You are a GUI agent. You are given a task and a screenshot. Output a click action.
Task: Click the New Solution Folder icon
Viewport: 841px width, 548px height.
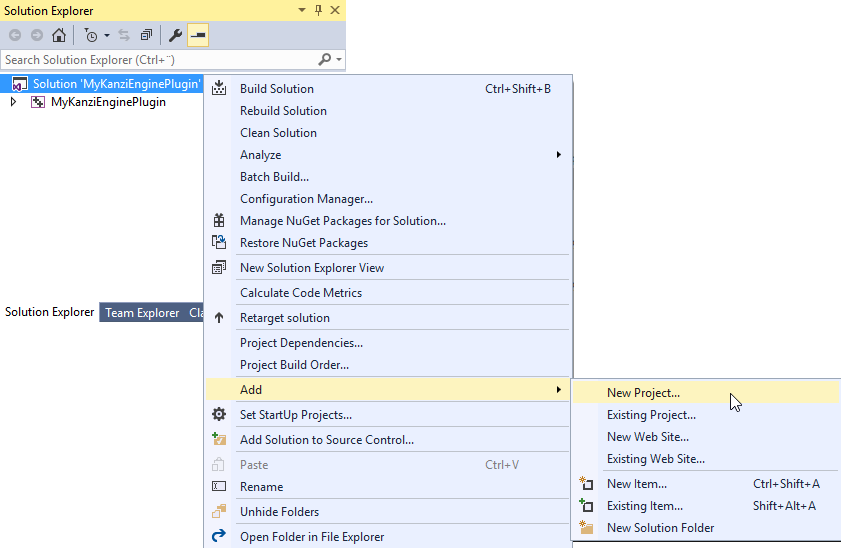point(587,528)
